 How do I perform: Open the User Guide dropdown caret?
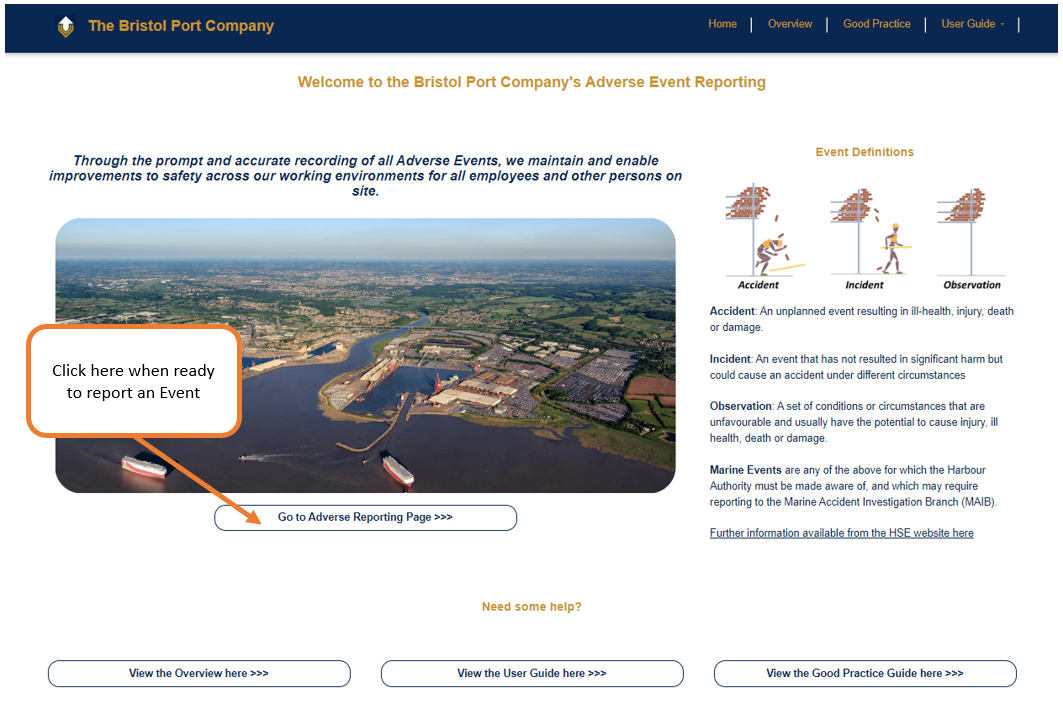(1004, 24)
